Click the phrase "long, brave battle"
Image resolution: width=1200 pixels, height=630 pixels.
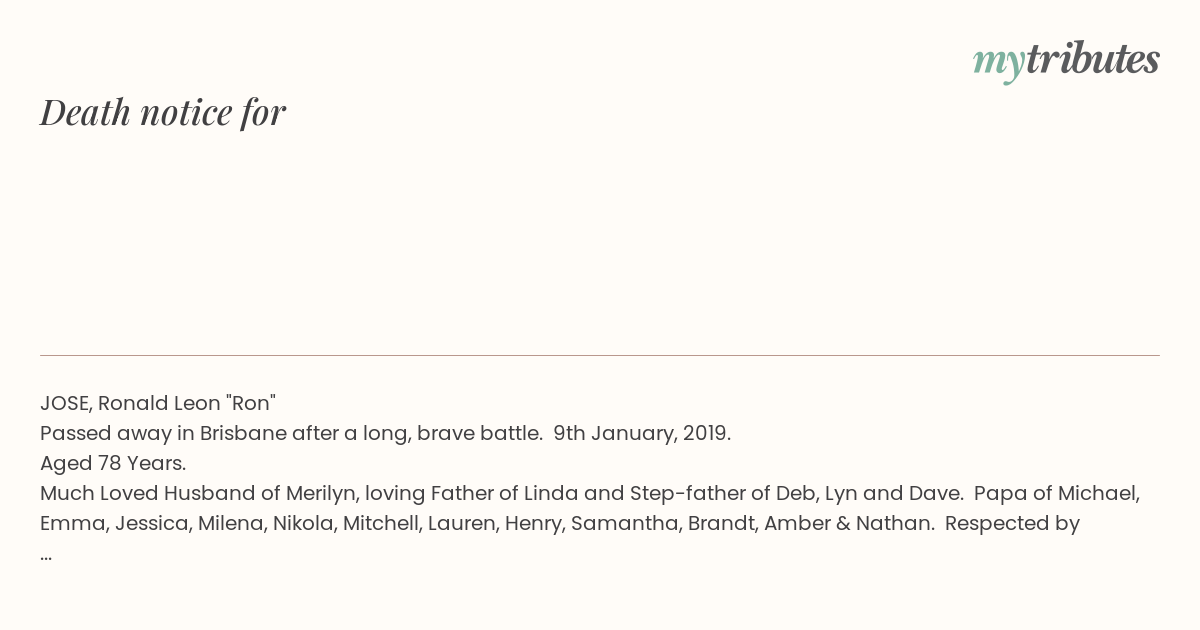click(450, 433)
